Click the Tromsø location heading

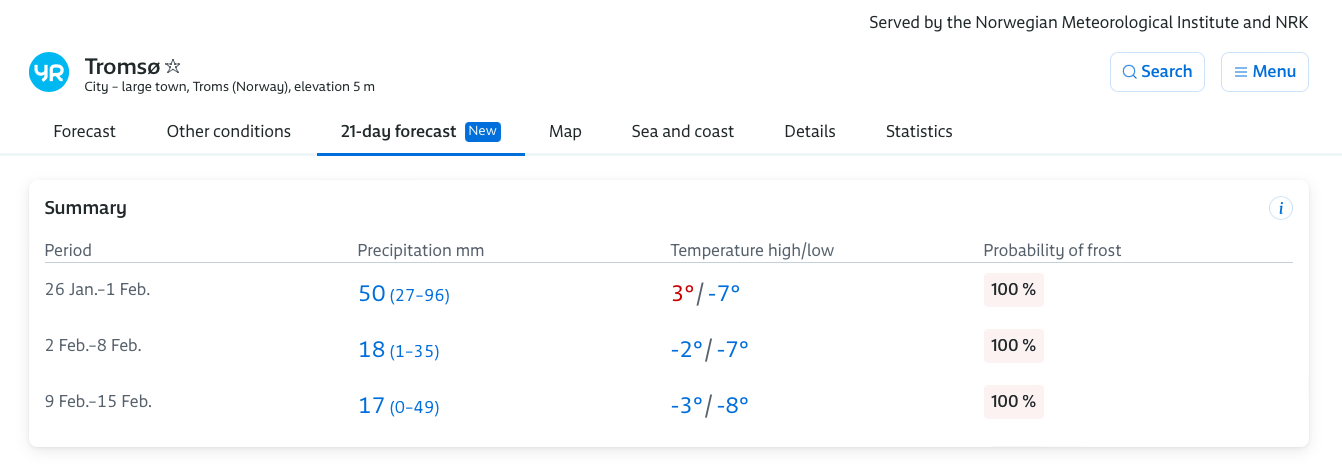122,66
